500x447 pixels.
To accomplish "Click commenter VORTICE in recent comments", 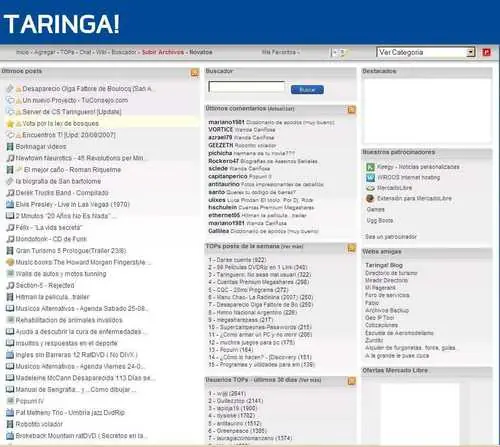I will tap(220, 130).
